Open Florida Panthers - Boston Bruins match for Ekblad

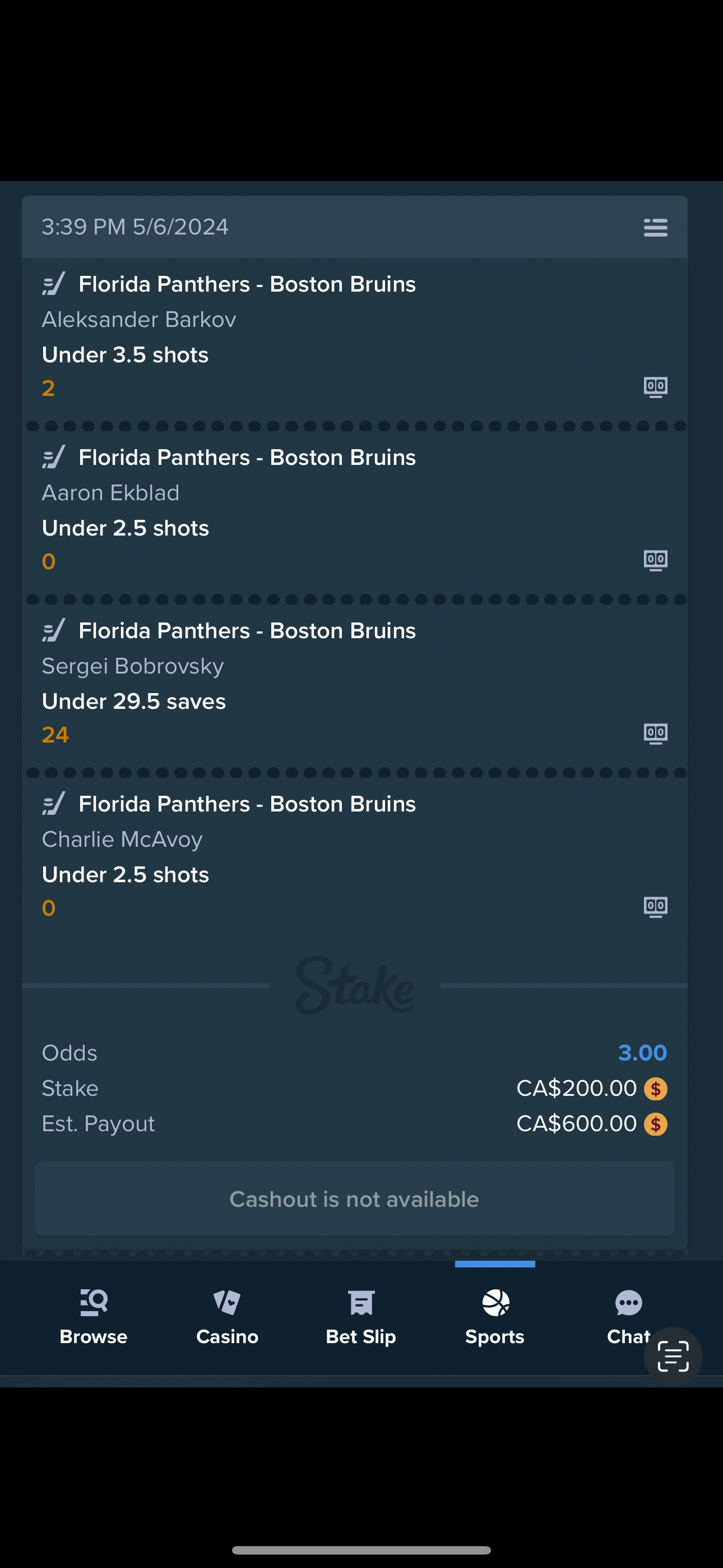point(247,458)
